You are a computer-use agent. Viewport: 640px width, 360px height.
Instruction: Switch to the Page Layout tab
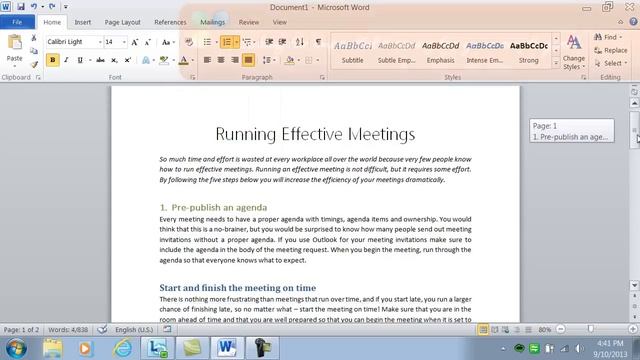(x=122, y=22)
